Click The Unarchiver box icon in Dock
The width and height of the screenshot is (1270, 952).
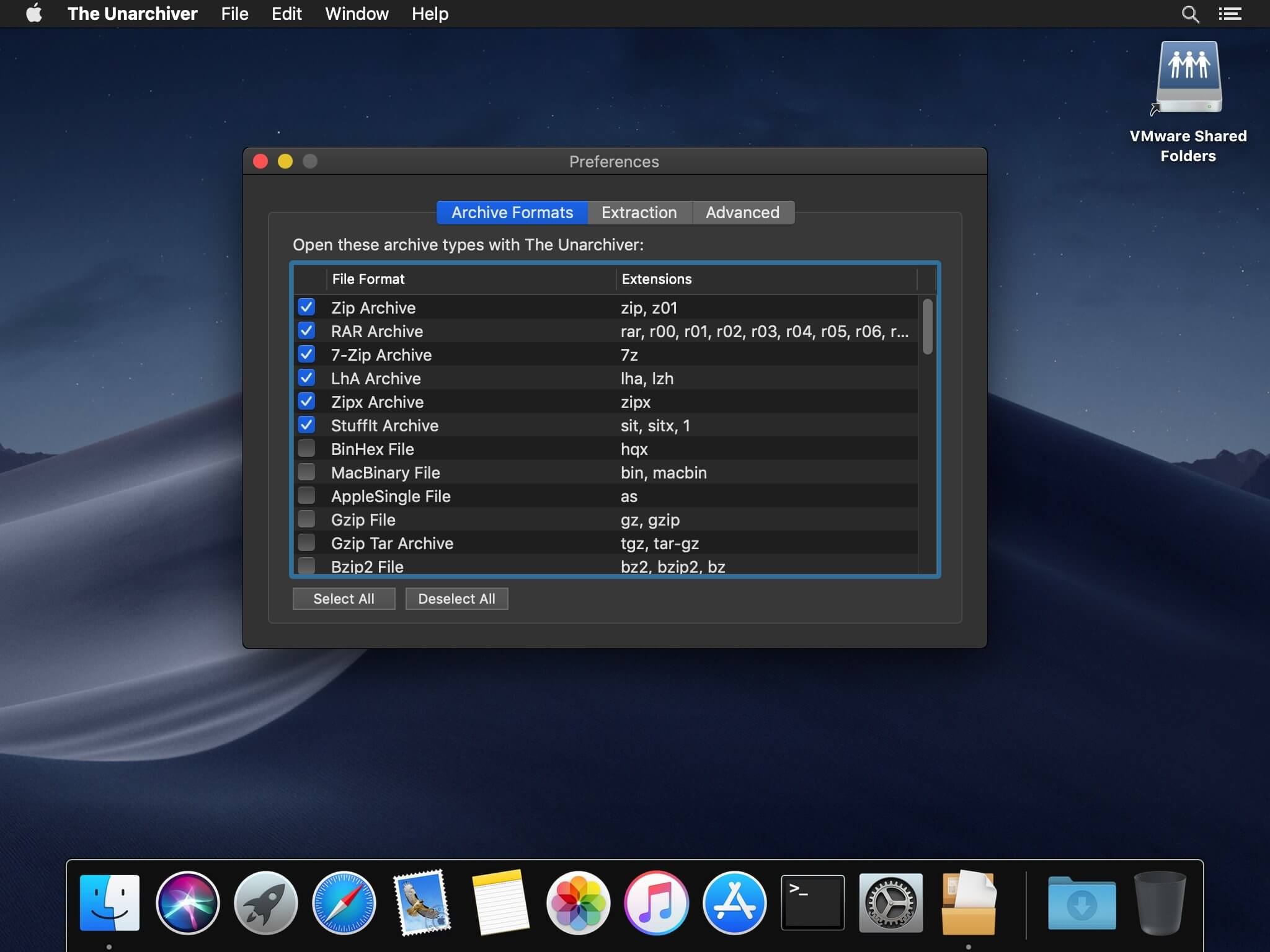pos(969,902)
